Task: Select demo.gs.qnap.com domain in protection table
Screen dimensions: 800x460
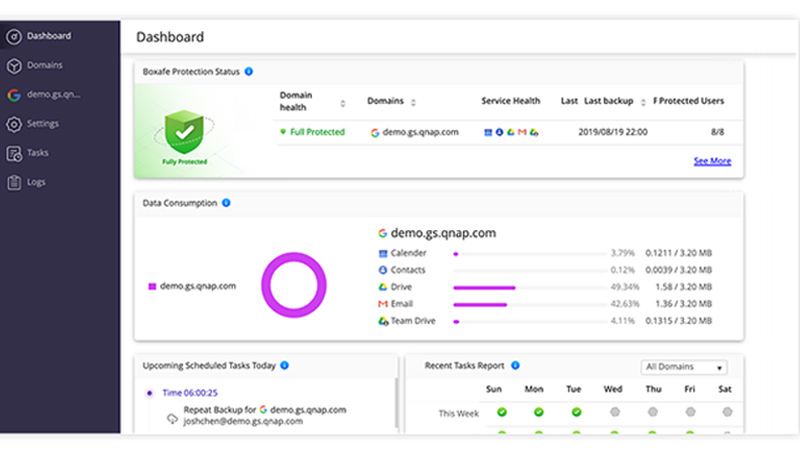Action: pos(420,132)
